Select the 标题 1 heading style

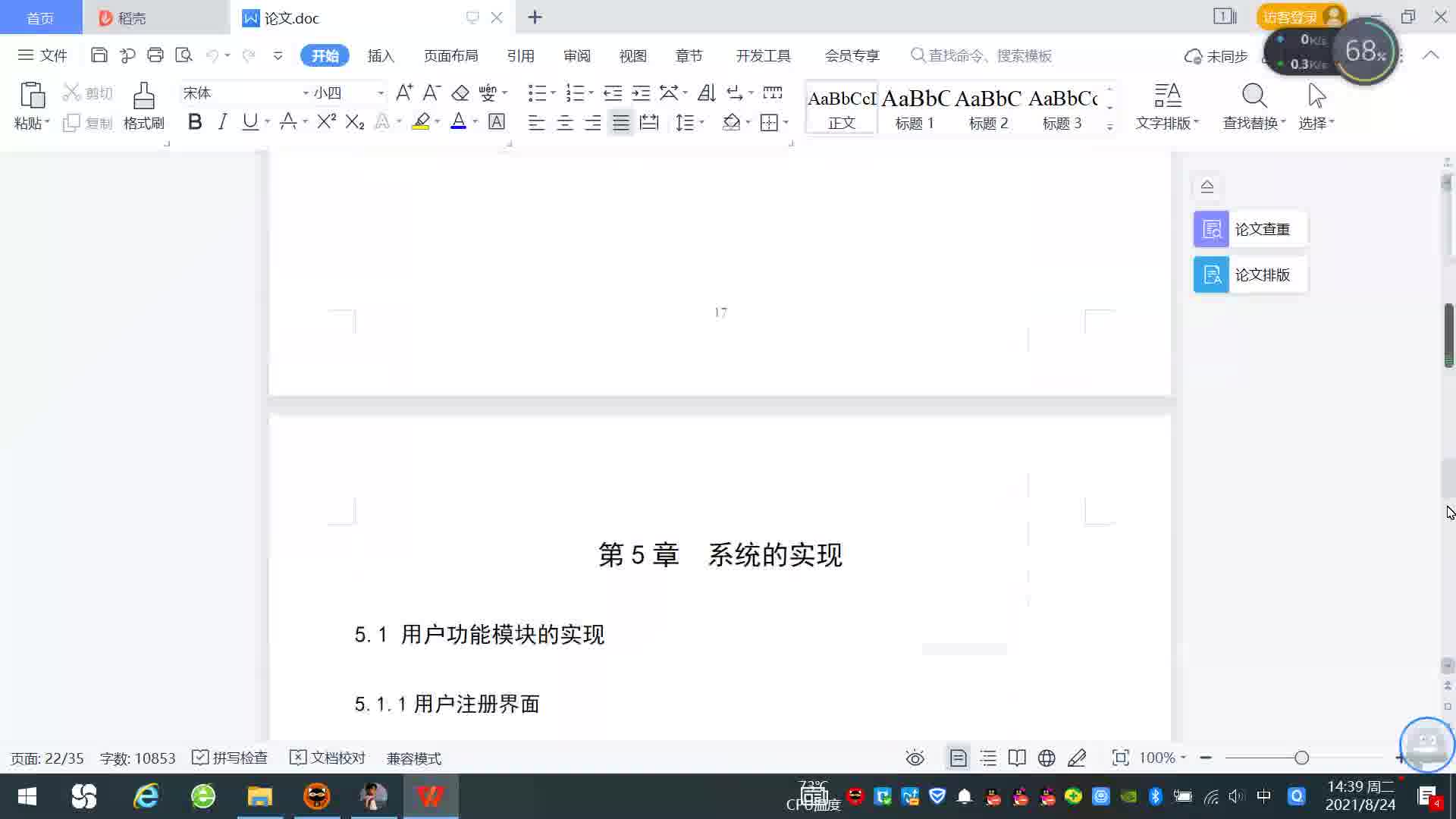[x=915, y=108]
